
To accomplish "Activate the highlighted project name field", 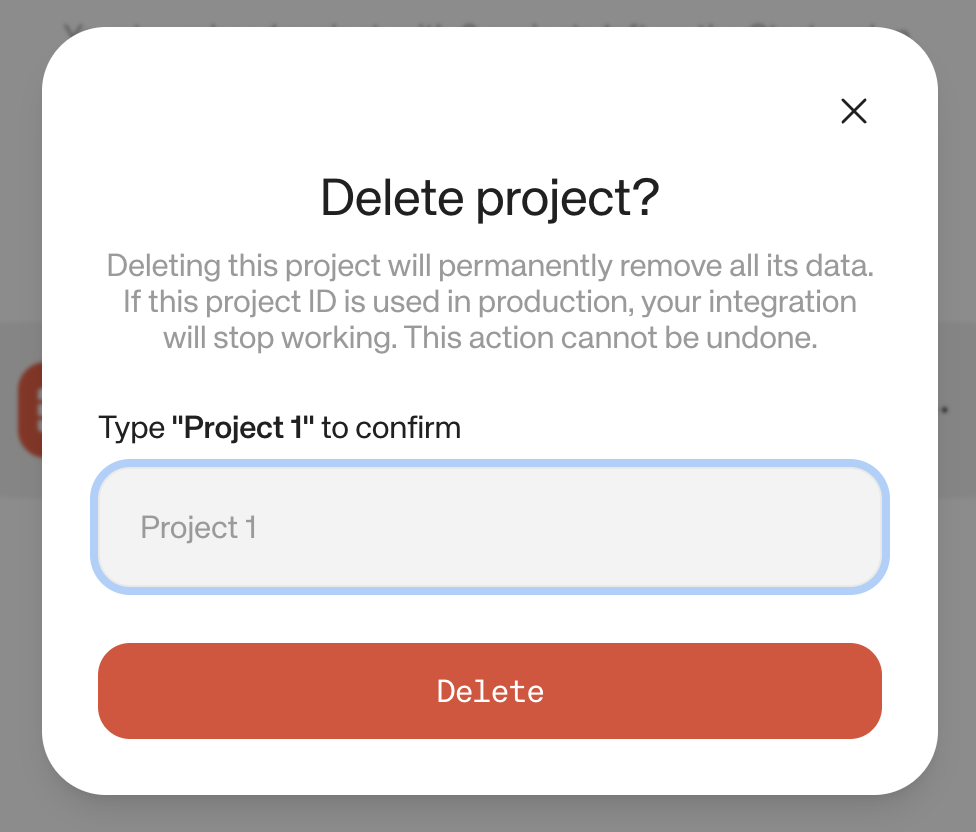I will coord(489,527).
